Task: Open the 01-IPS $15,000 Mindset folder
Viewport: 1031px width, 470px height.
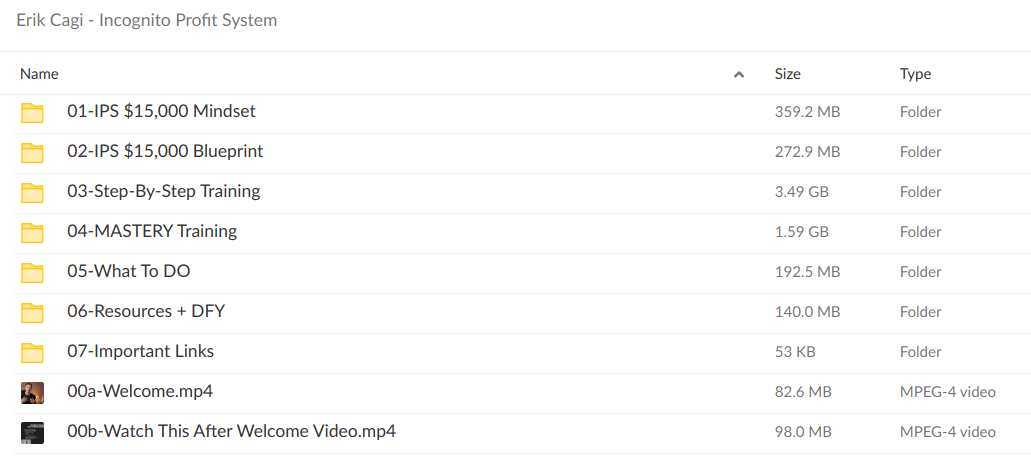Action: pos(161,111)
